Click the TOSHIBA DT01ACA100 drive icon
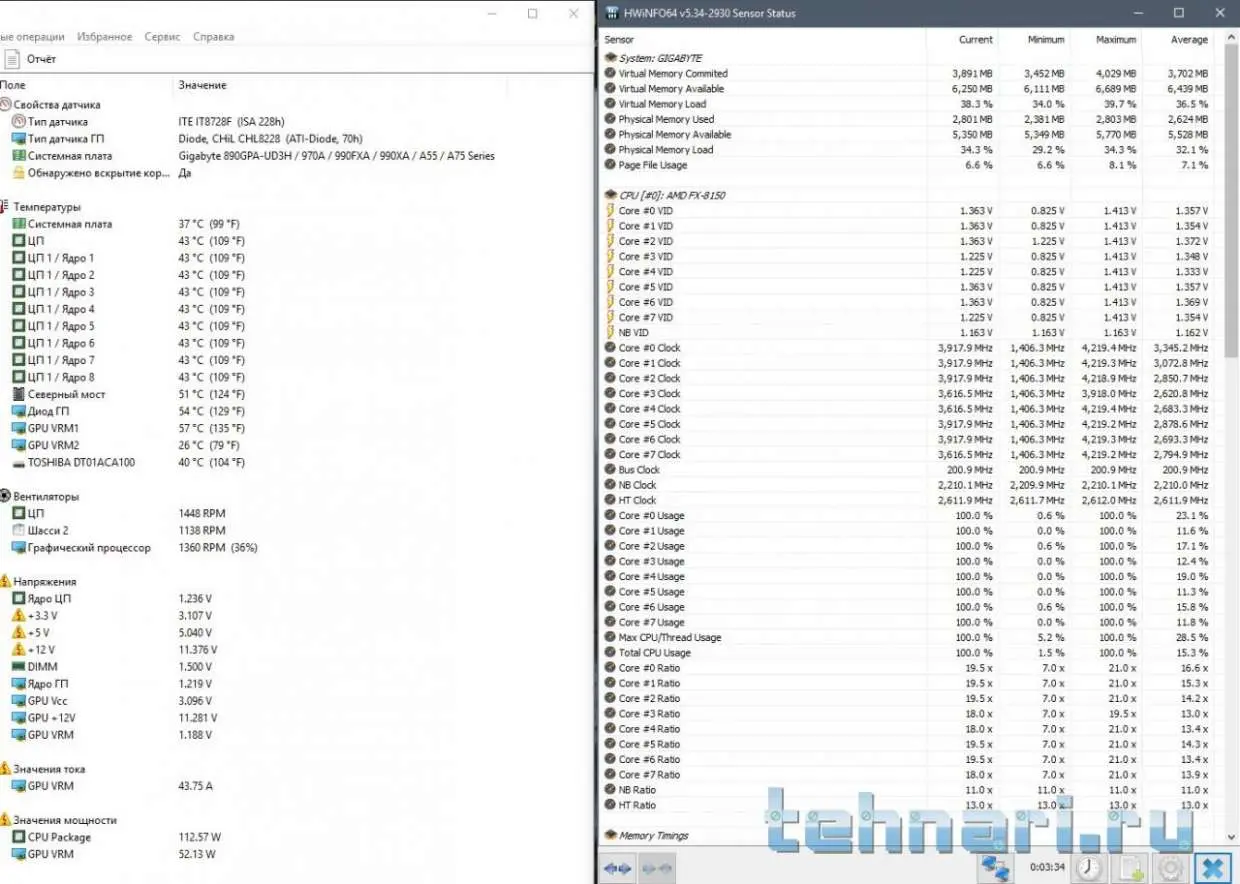 [19, 462]
